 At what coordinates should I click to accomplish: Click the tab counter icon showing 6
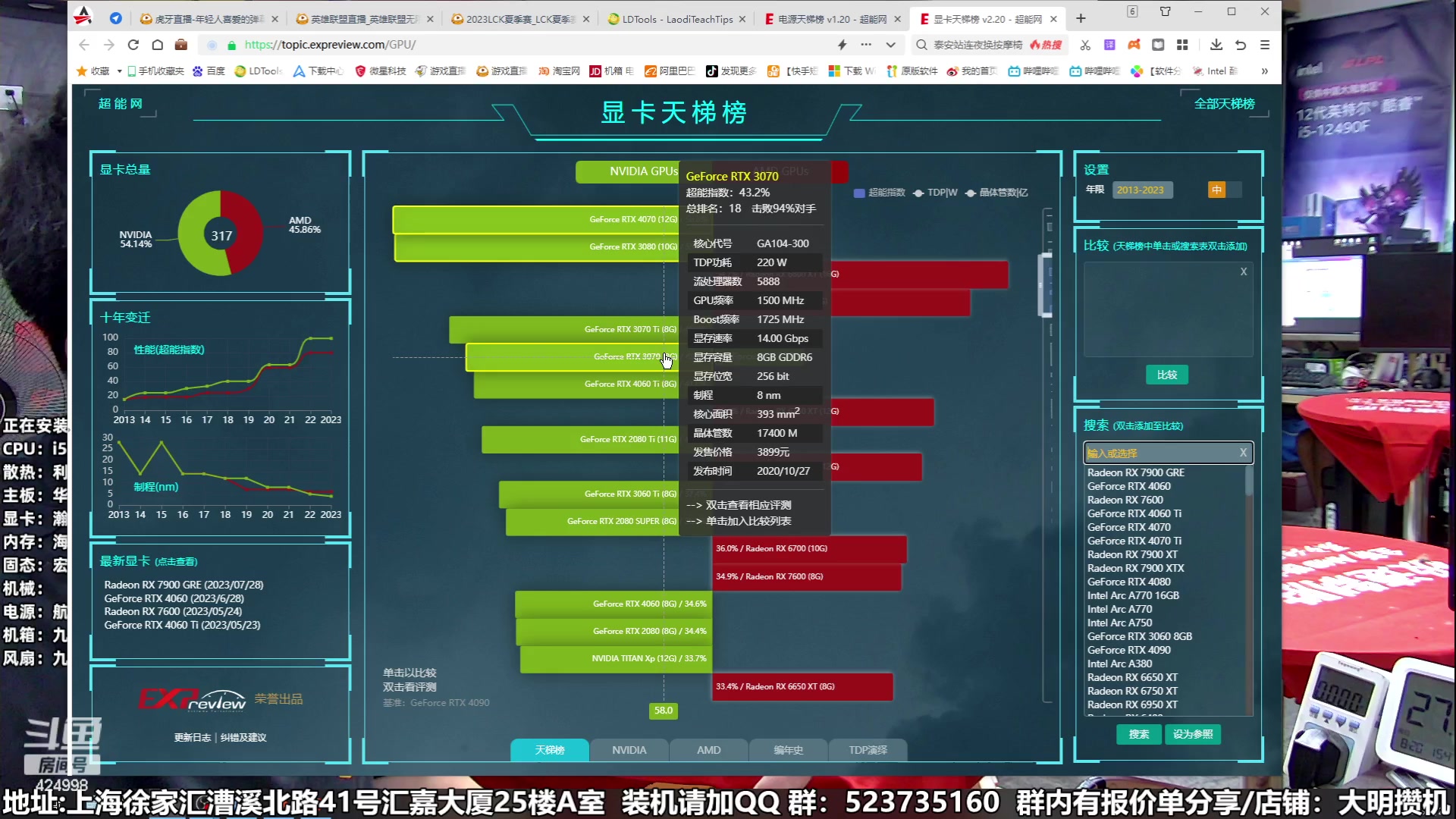tap(1132, 11)
